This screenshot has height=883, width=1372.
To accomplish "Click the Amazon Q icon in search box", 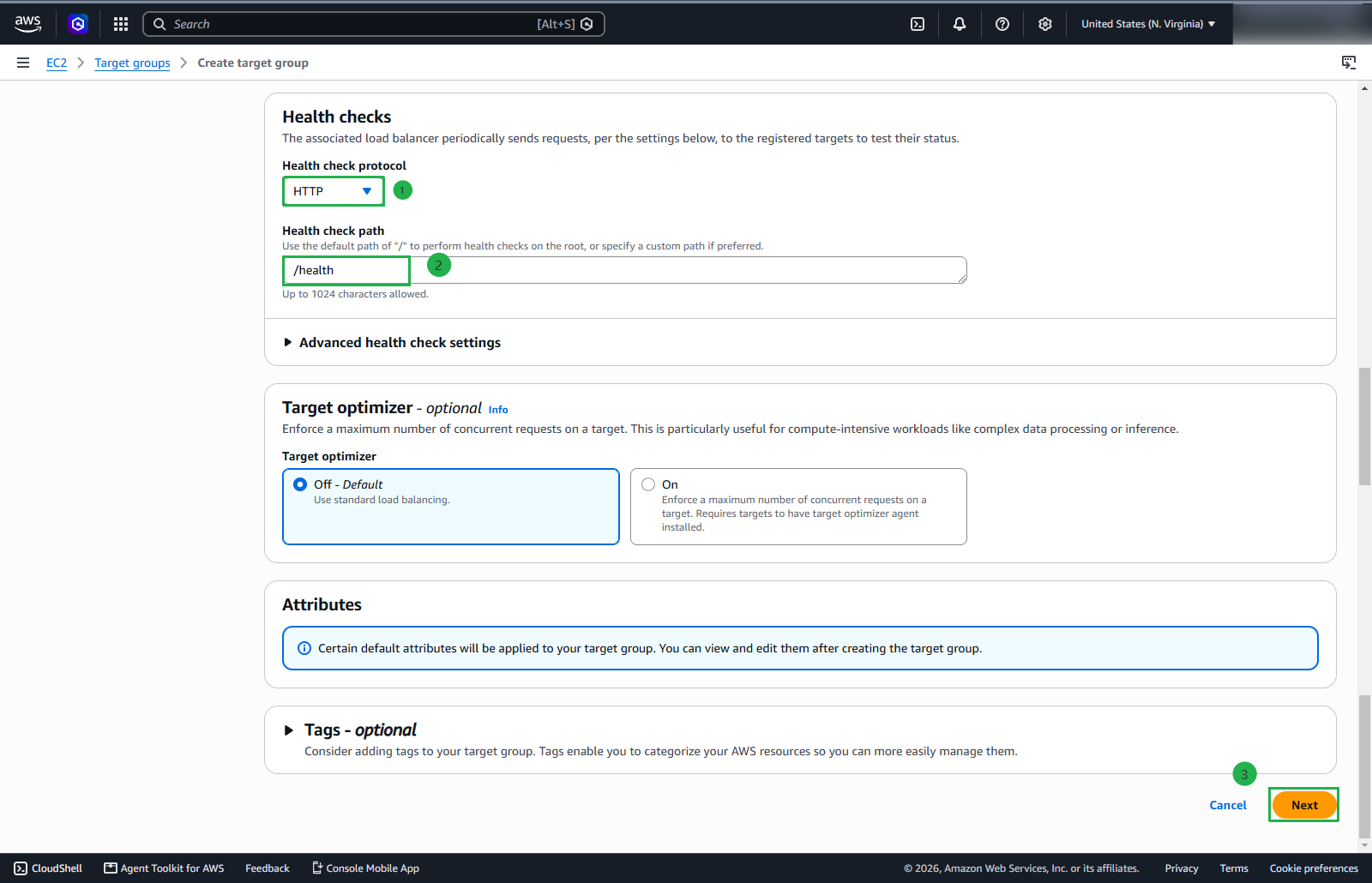I will click(x=587, y=24).
